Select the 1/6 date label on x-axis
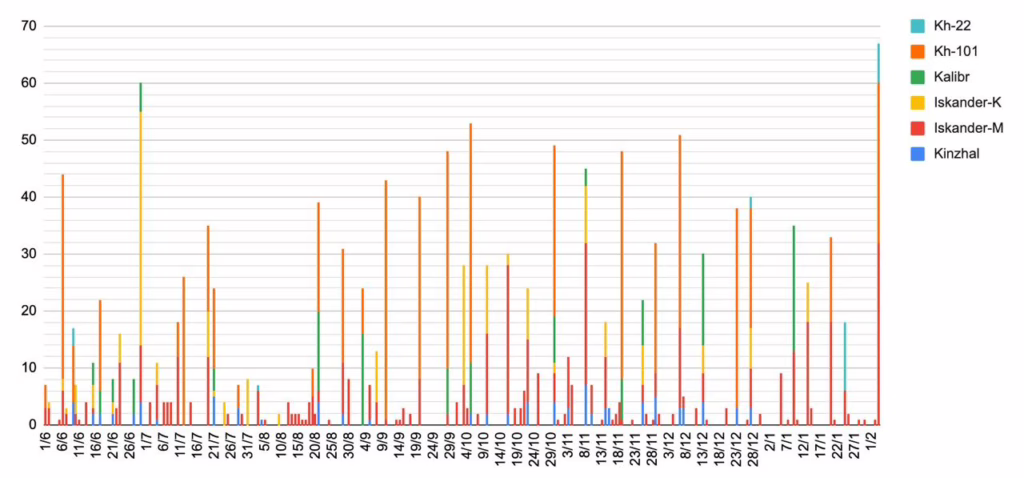1024x478 pixels. click(x=46, y=445)
